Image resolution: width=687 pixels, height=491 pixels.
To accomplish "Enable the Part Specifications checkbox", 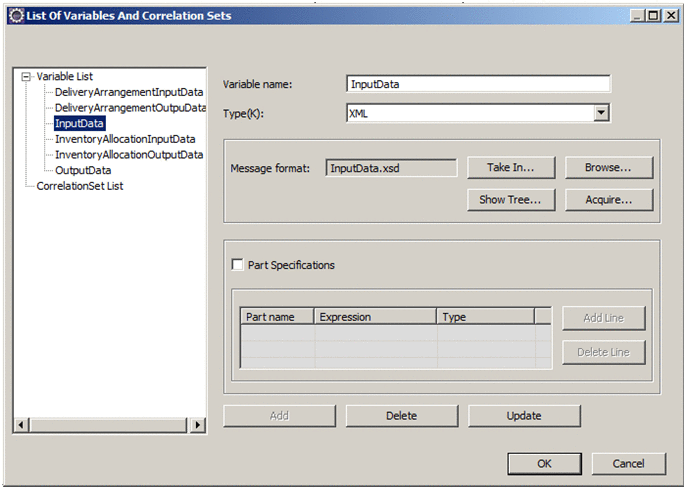I will (237, 265).
